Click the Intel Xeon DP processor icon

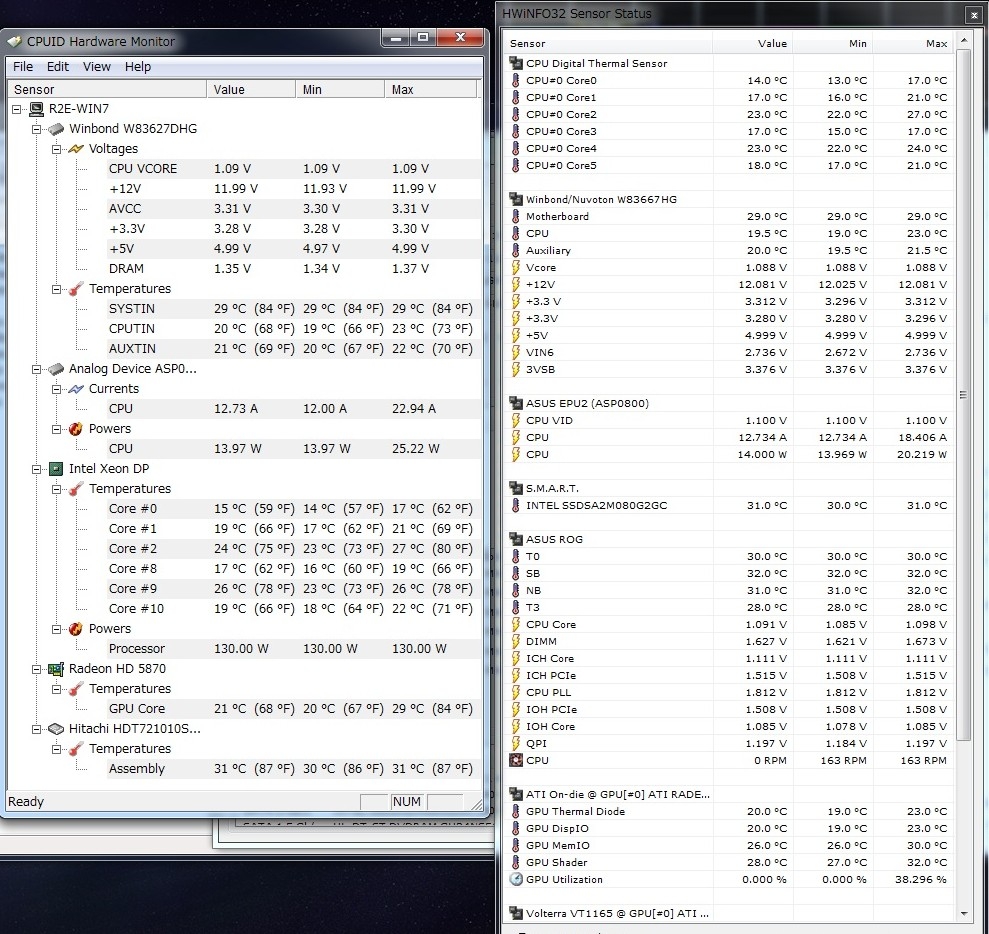[x=56, y=469]
